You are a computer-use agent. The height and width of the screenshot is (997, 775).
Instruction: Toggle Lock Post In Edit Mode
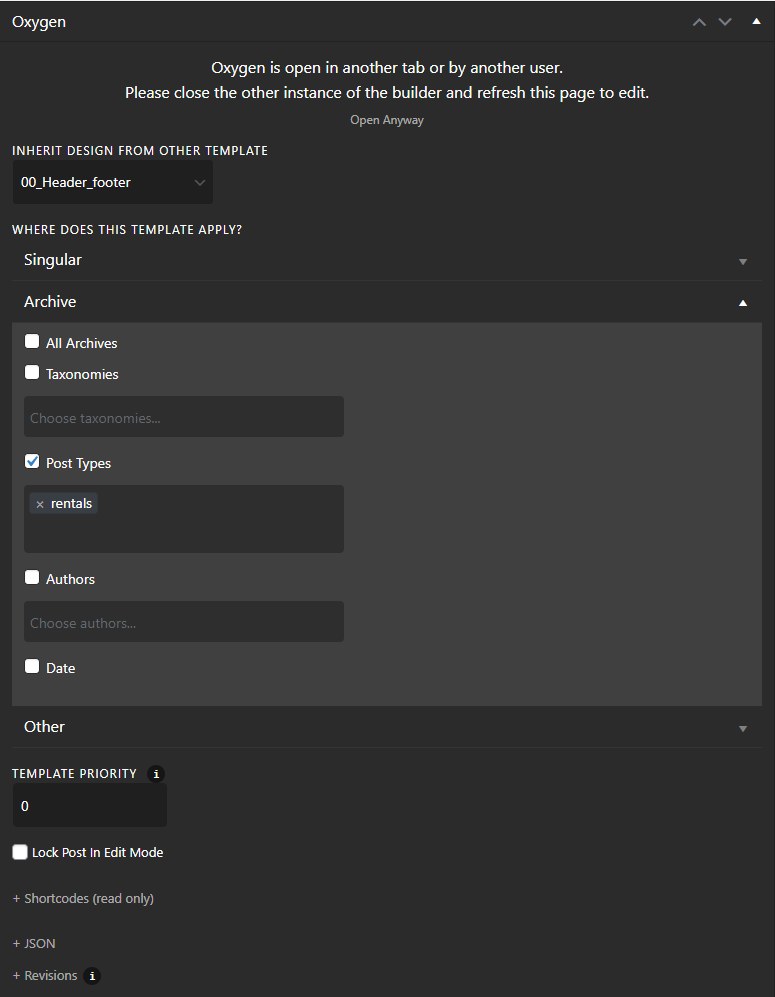20,852
